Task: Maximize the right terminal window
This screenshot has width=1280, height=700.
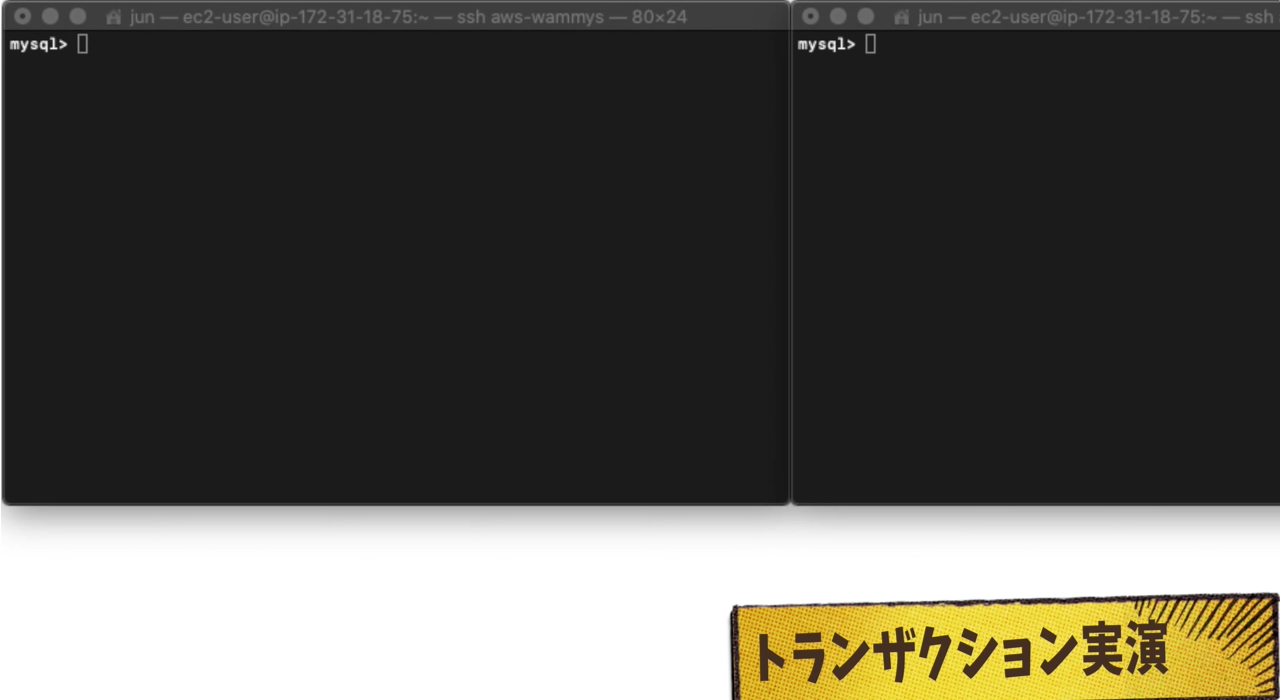Action: click(866, 17)
